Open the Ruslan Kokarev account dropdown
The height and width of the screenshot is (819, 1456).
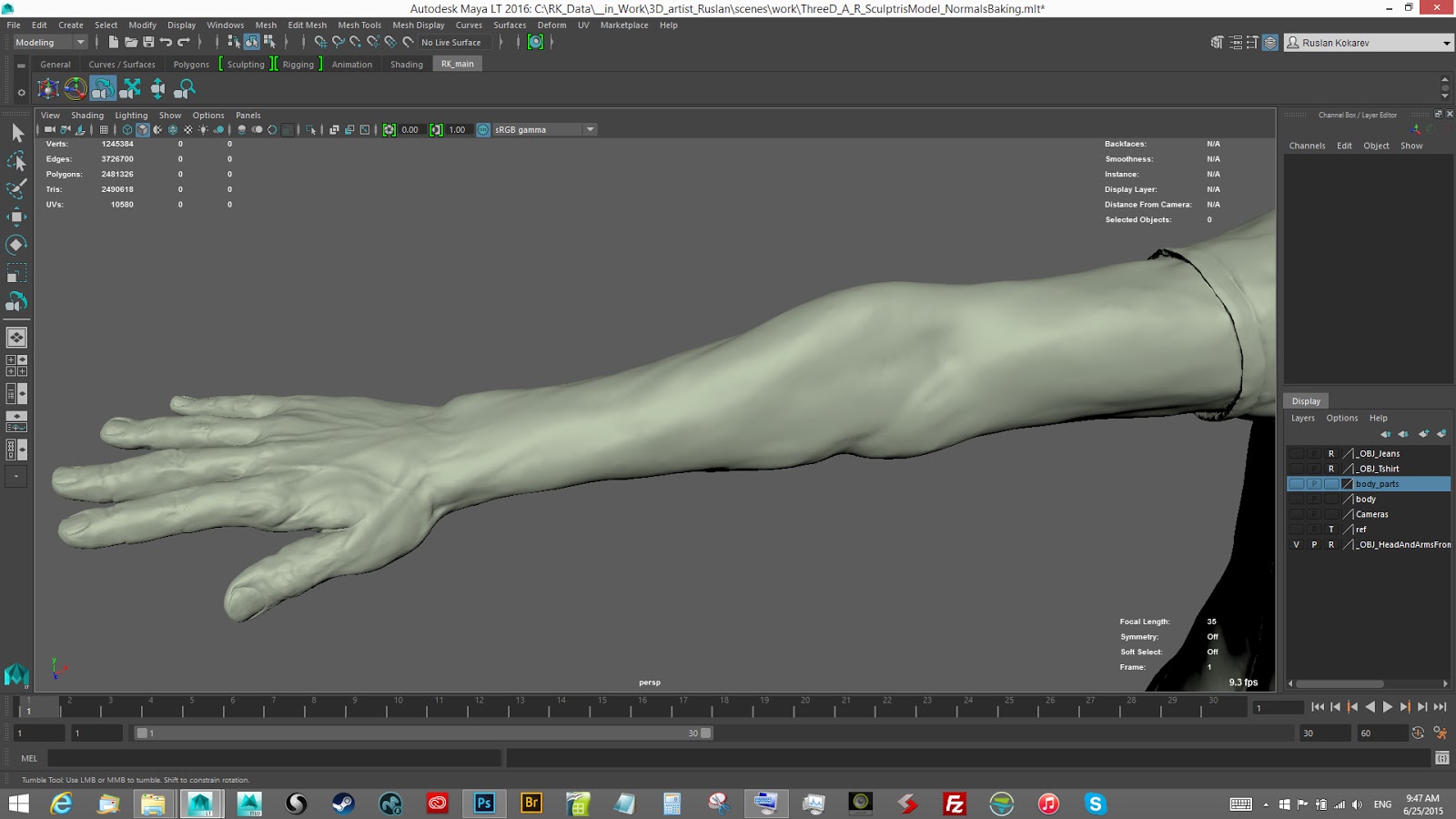(x=1446, y=43)
